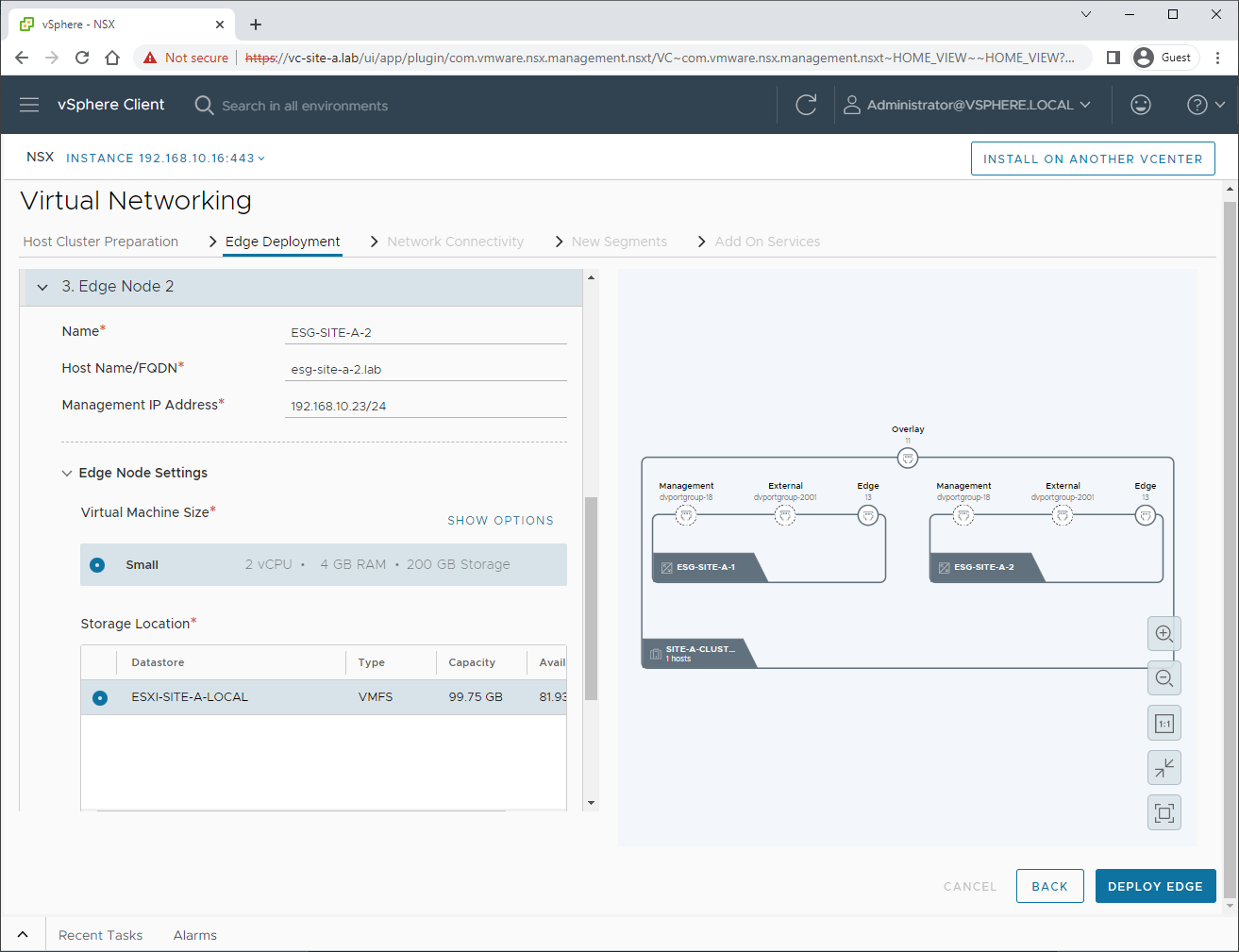Open a new browser tab

click(256, 25)
